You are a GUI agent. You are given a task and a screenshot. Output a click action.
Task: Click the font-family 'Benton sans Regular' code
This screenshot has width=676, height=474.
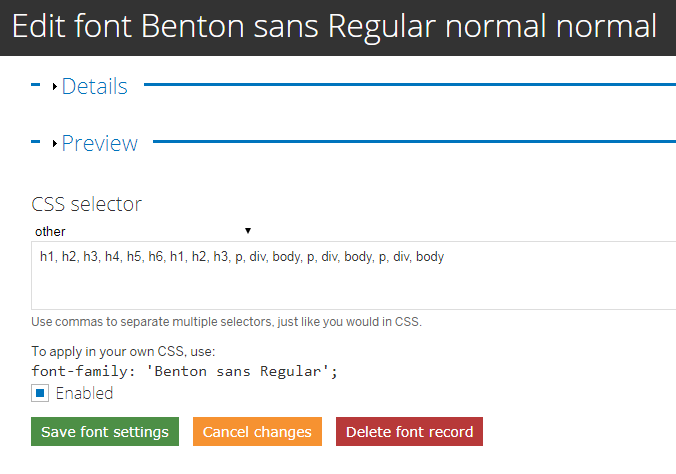pyautogui.click(x=184, y=371)
